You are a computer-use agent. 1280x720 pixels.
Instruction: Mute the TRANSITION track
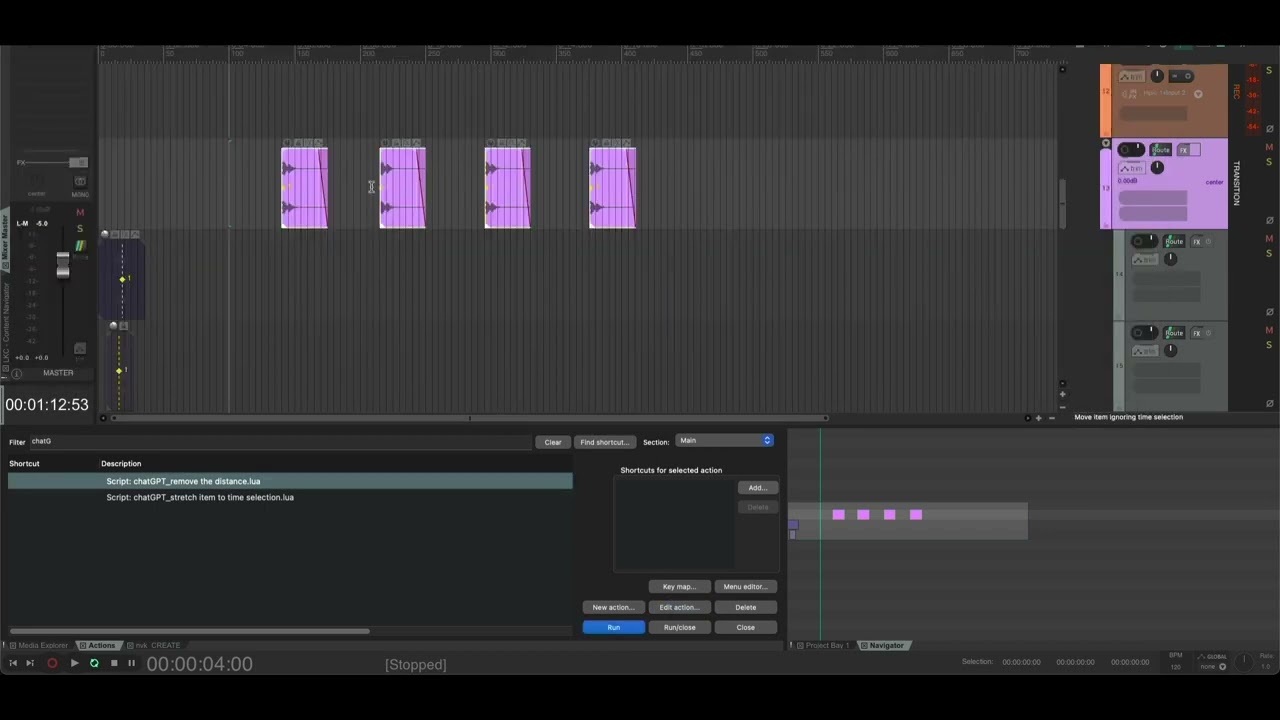1270,147
